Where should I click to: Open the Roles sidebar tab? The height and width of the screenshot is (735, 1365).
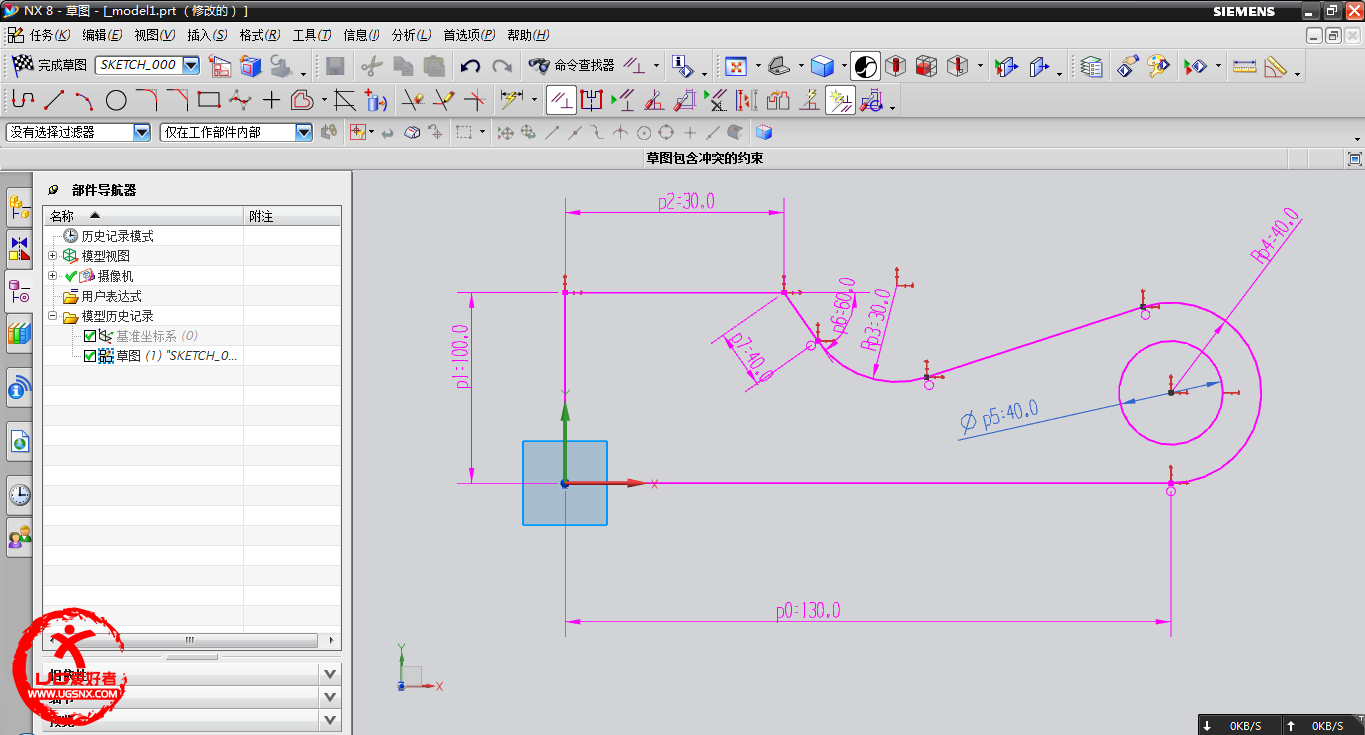(x=19, y=537)
